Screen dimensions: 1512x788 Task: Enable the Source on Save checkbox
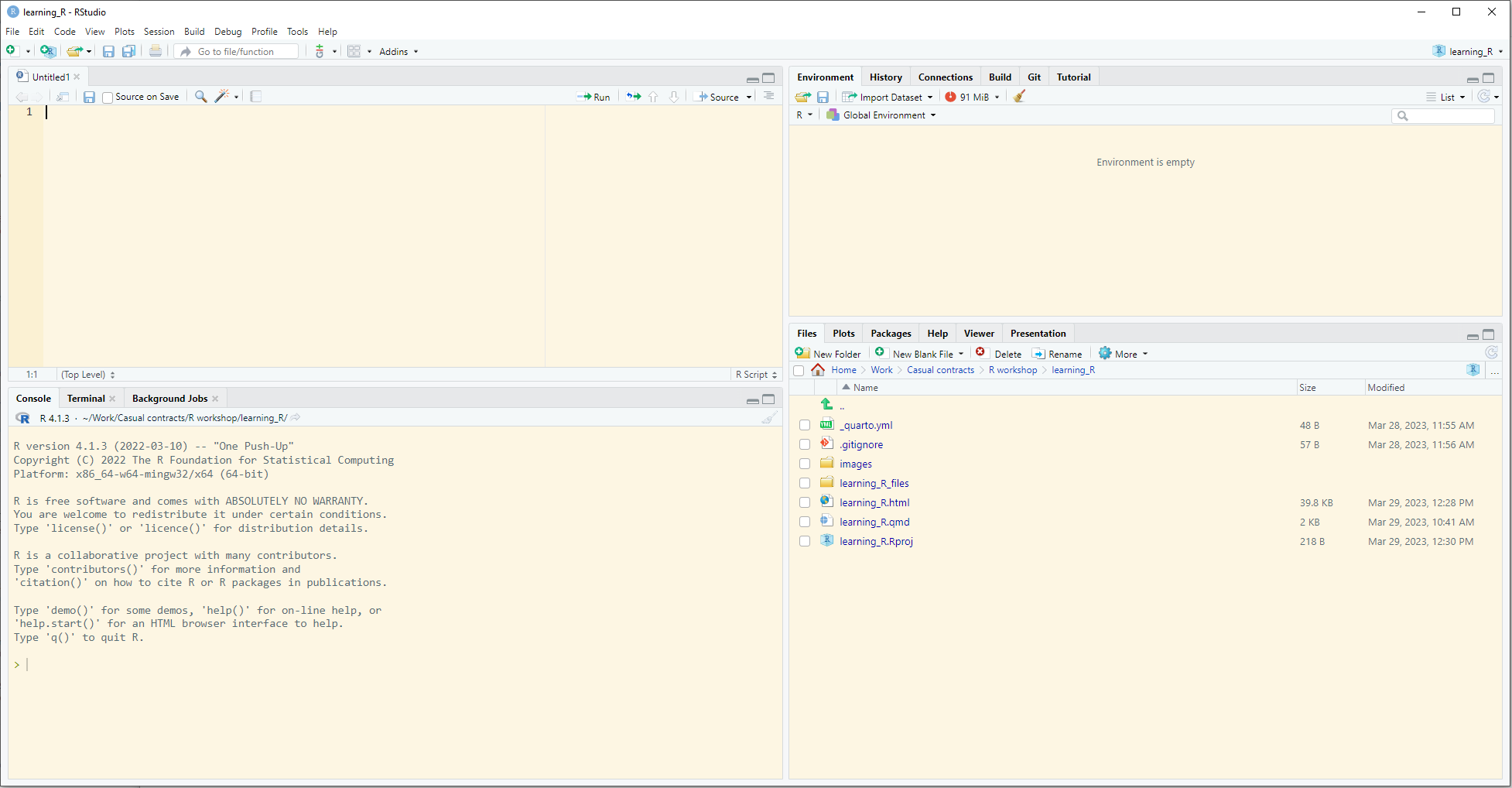108,98
